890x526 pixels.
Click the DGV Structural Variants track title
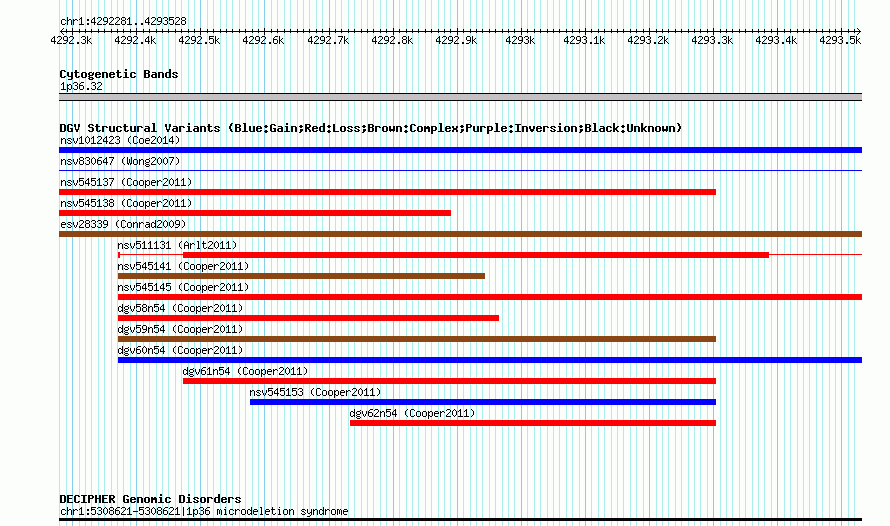[x=371, y=128]
